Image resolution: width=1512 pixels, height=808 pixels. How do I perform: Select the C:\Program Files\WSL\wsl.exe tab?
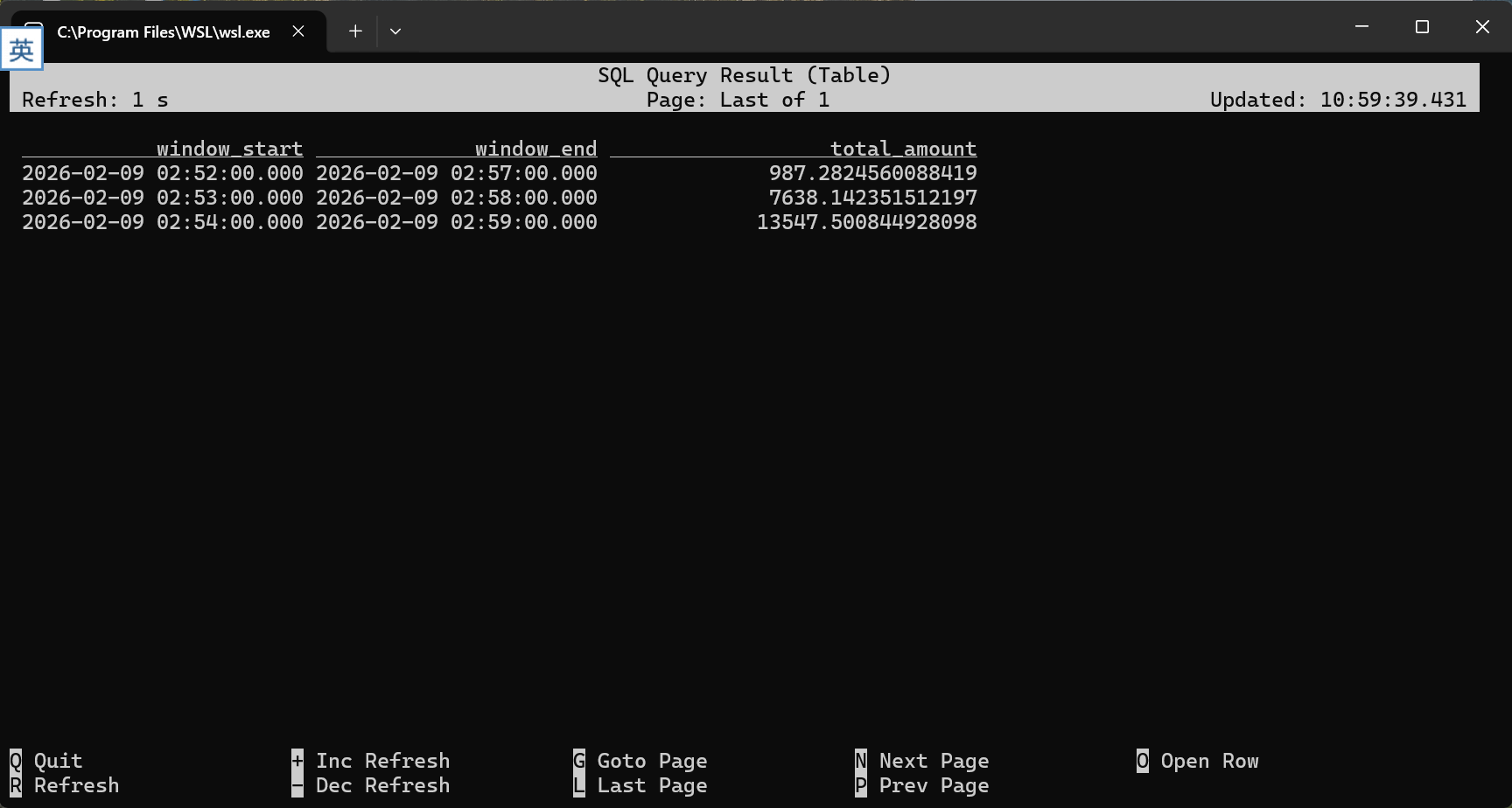(x=163, y=32)
